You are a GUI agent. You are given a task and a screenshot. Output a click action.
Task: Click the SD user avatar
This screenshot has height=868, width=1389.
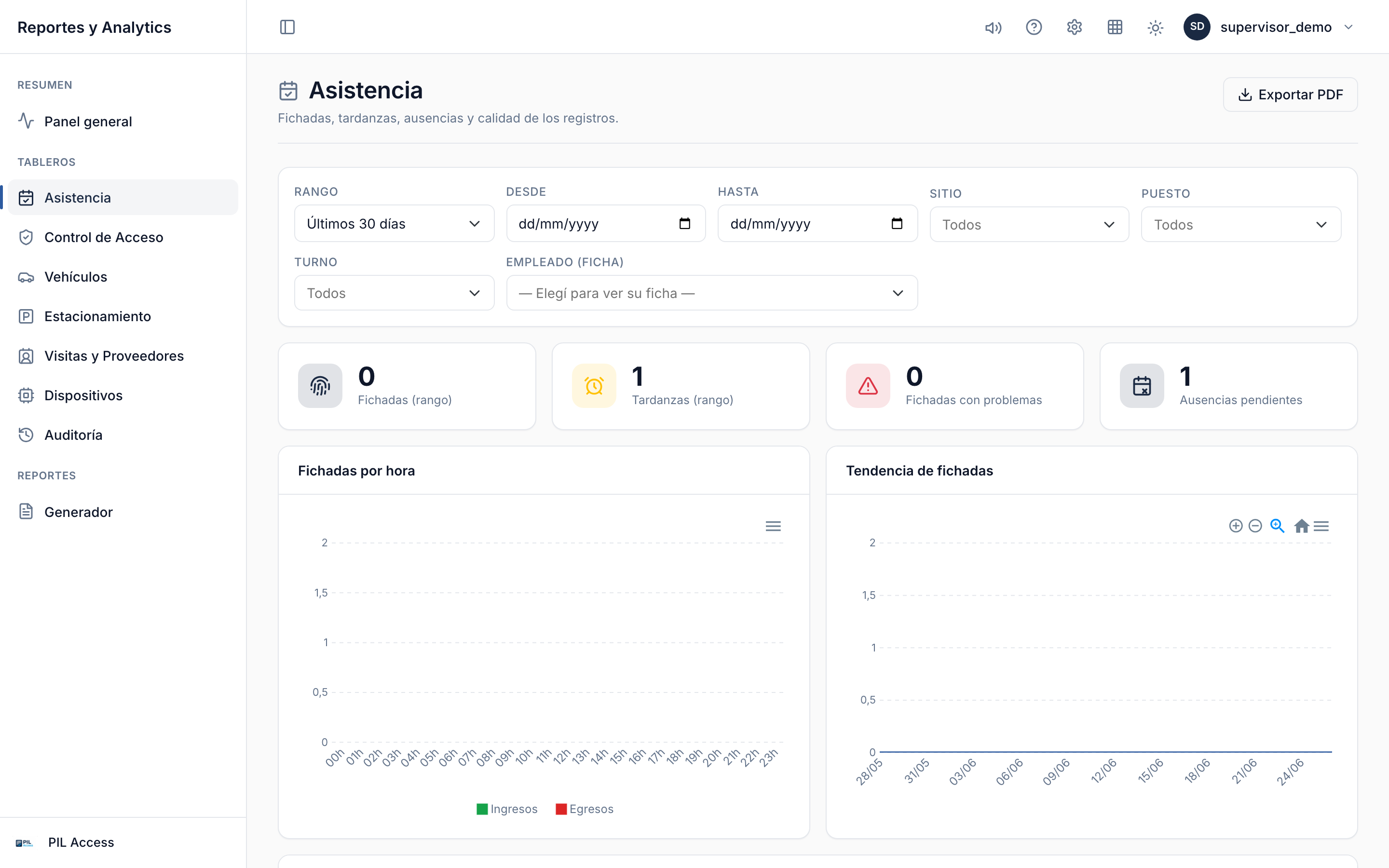point(1197,27)
